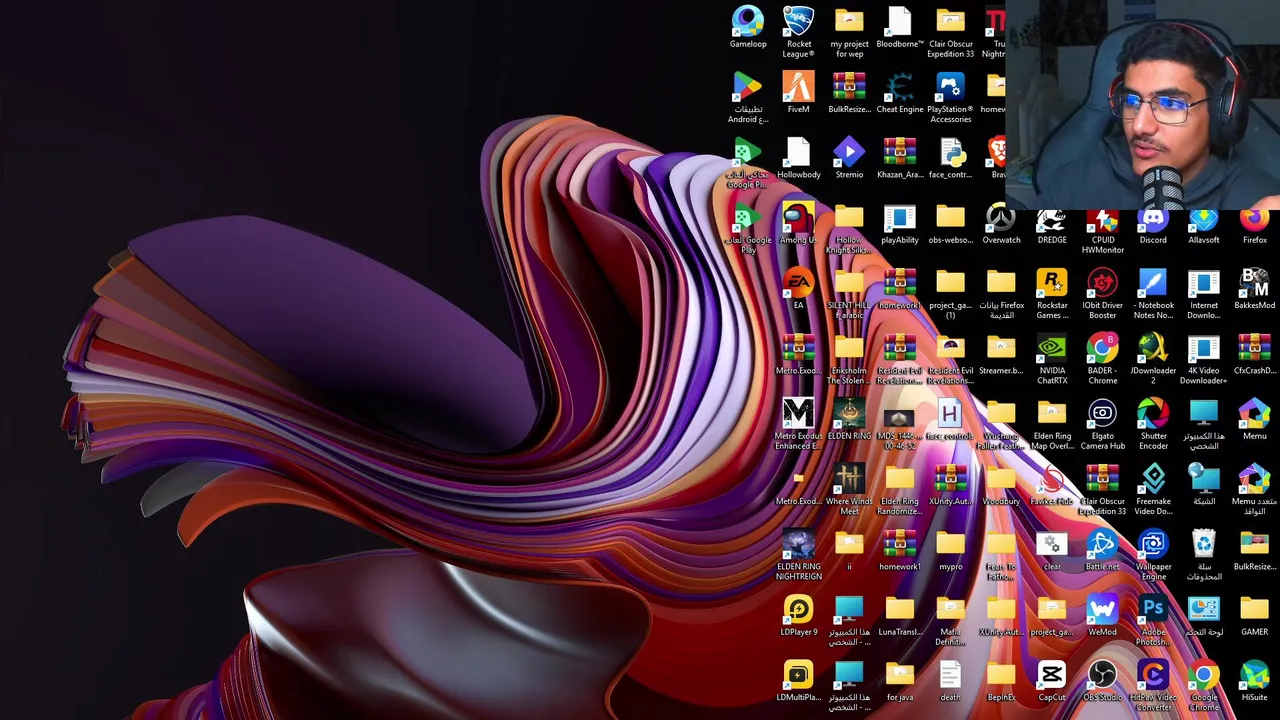This screenshot has height=720, width=1280.
Task: Select the Elden Ring Randomizer folder
Action: coord(900,490)
